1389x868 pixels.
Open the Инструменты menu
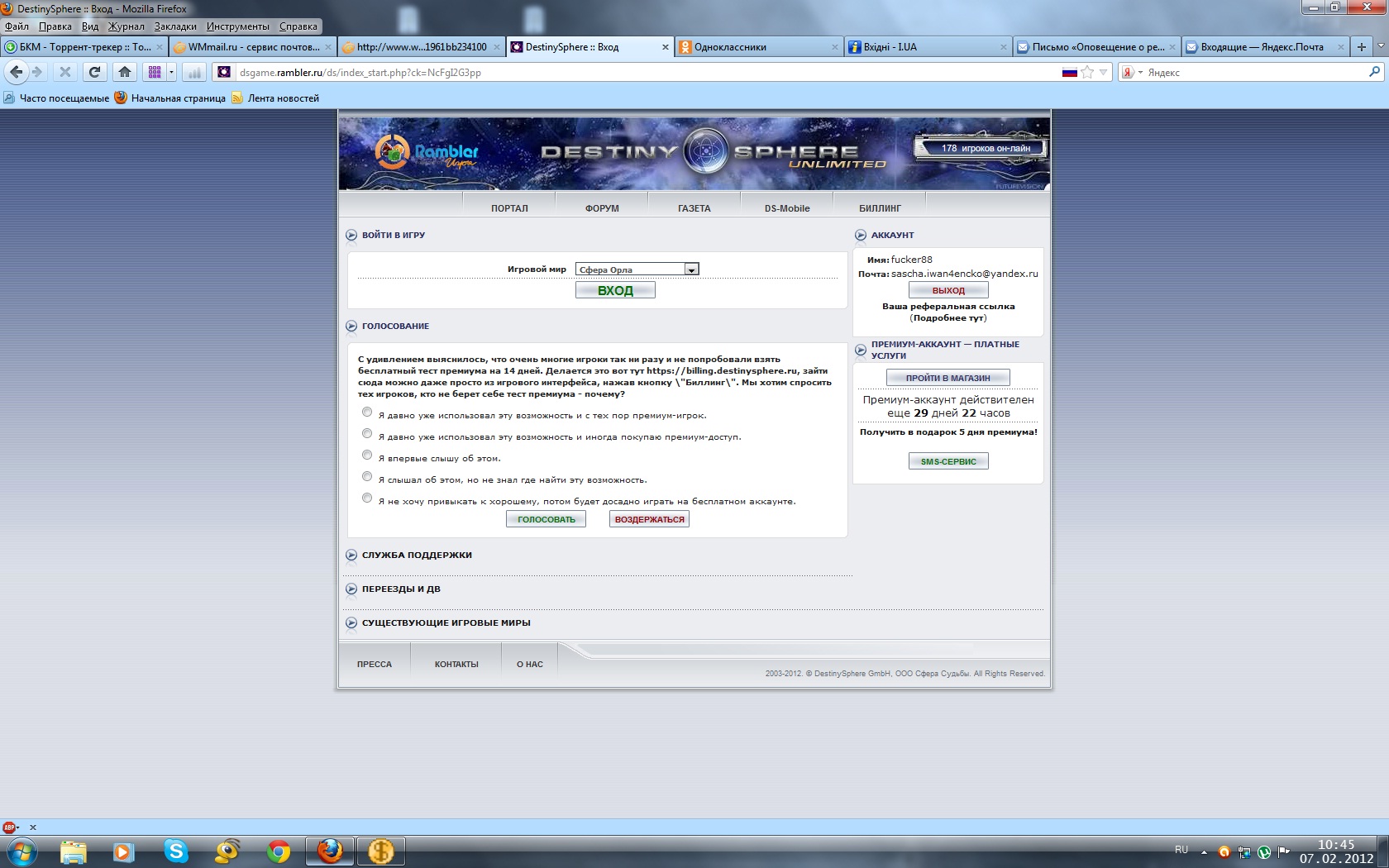point(238,26)
